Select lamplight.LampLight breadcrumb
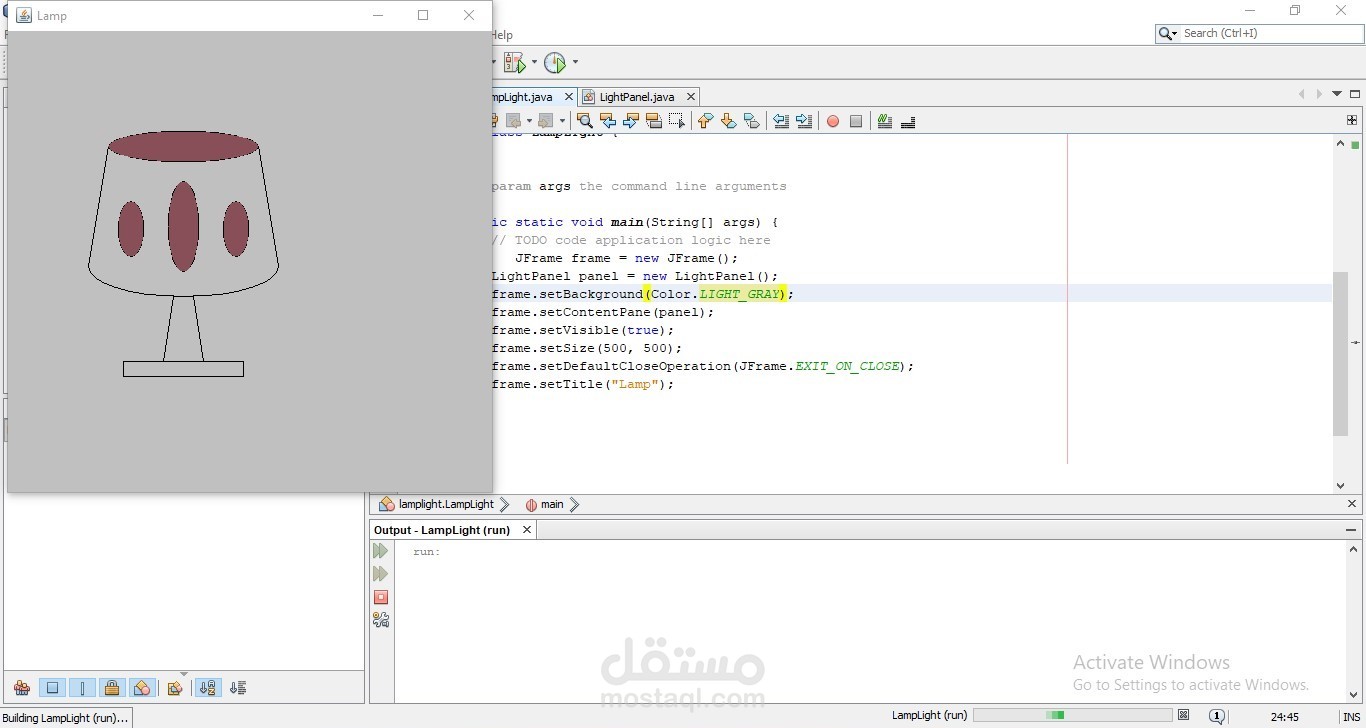Image resolution: width=1366 pixels, height=728 pixels. click(x=446, y=504)
